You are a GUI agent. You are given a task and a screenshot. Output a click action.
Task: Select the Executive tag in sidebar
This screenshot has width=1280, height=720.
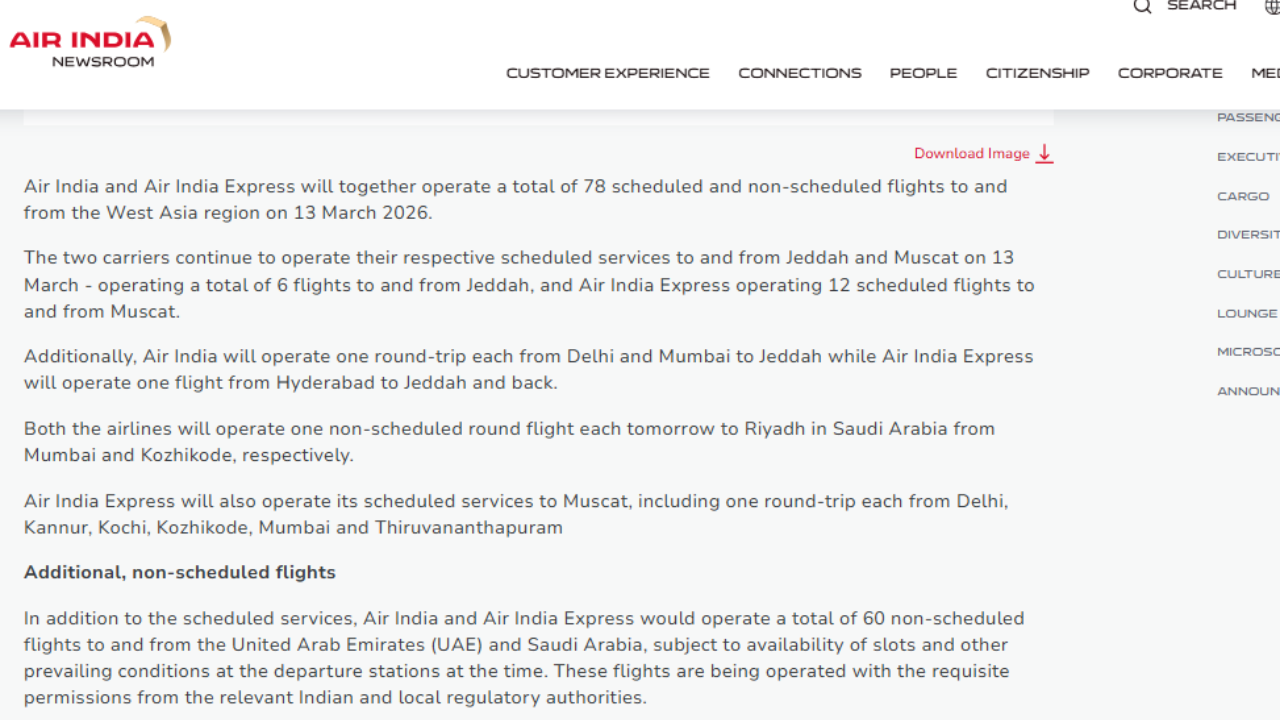[x=1247, y=157]
